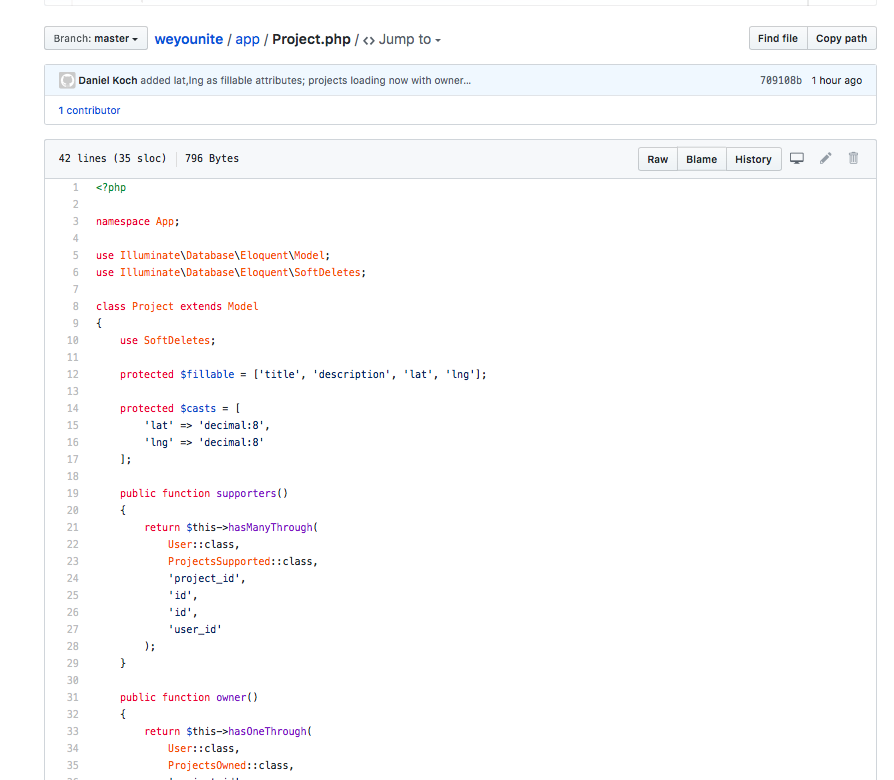The image size is (894, 780).
Task: Open the 1 contributor link
Action: (x=90, y=111)
